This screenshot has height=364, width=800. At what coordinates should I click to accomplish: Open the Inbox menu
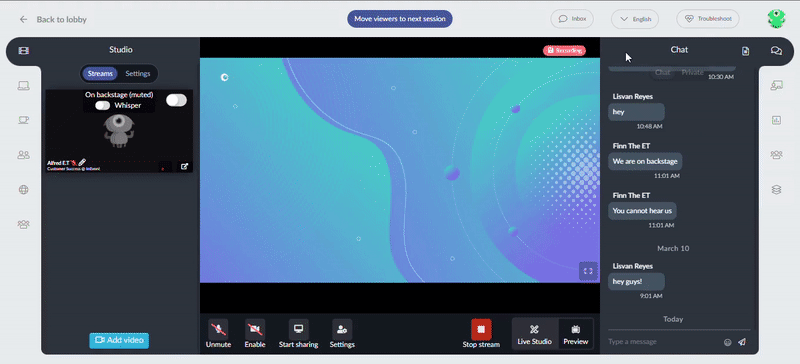(x=572, y=19)
